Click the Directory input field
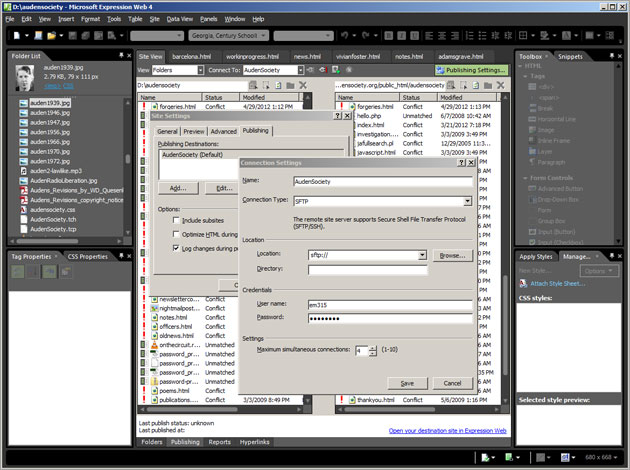The image size is (630, 470). pyautogui.click(x=368, y=270)
